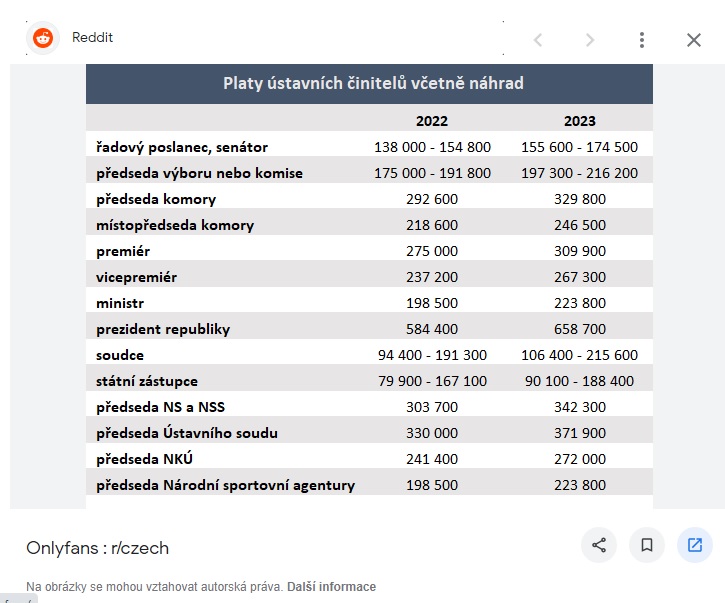Click the value '371 900'

click(580, 433)
